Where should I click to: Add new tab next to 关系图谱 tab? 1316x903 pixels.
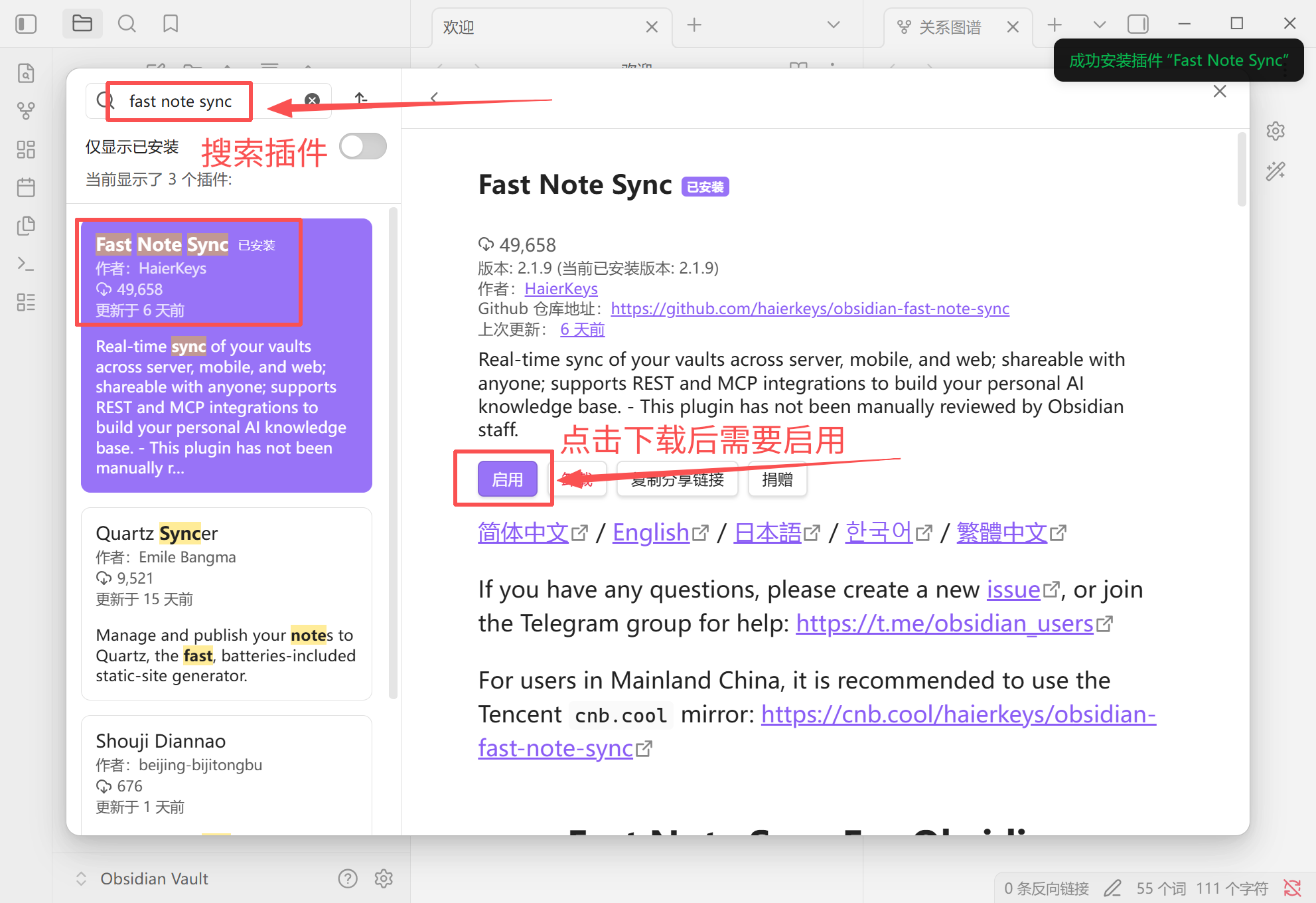pos(1055,25)
